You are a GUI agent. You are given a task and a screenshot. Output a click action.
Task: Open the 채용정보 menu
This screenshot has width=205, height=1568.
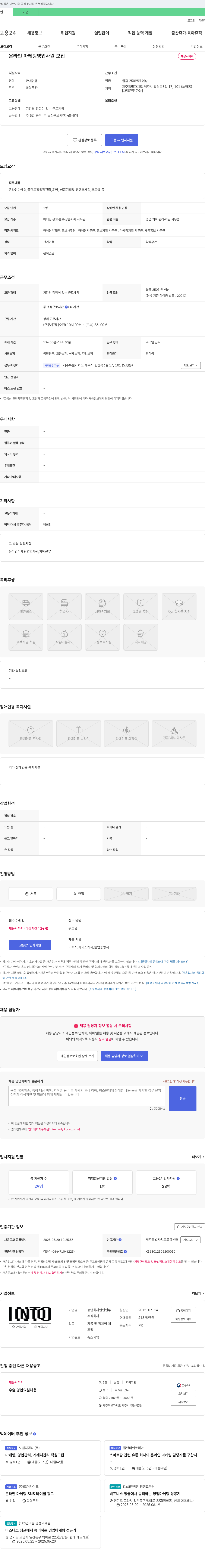pyautogui.click(x=35, y=33)
